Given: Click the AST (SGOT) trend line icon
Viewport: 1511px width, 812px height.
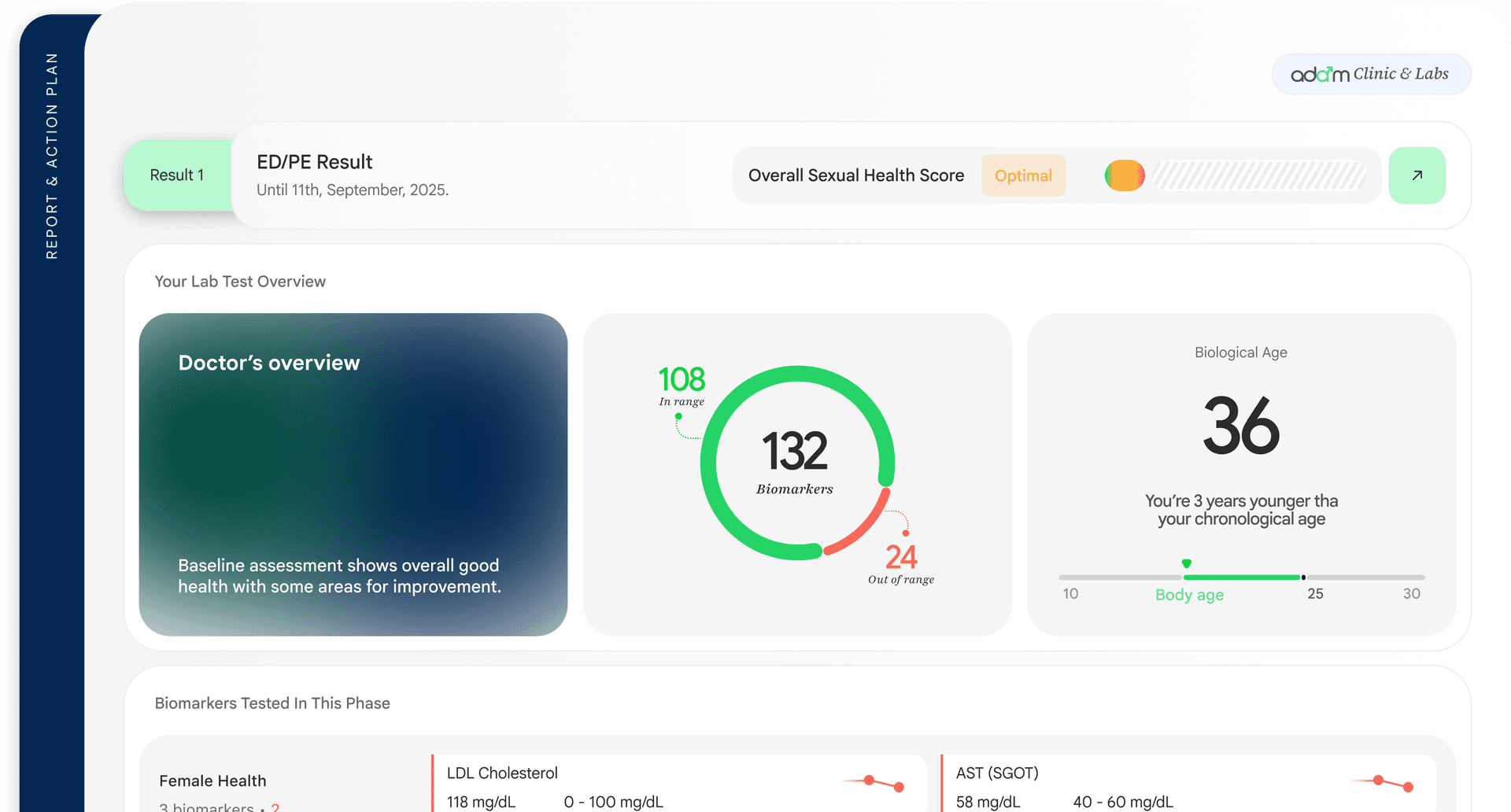Looking at the screenshot, I should (1383, 783).
